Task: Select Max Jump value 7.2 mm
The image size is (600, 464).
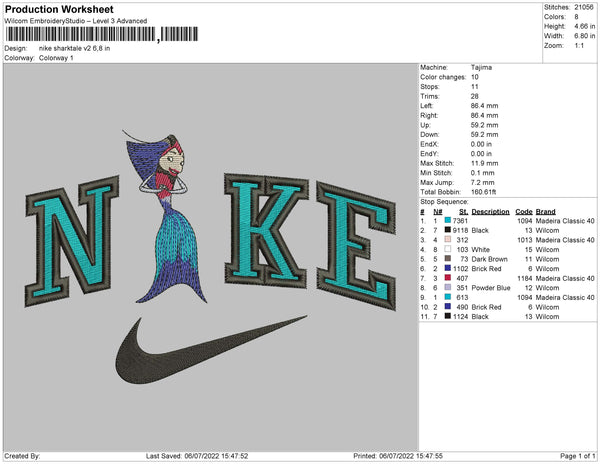Action: pos(483,182)
